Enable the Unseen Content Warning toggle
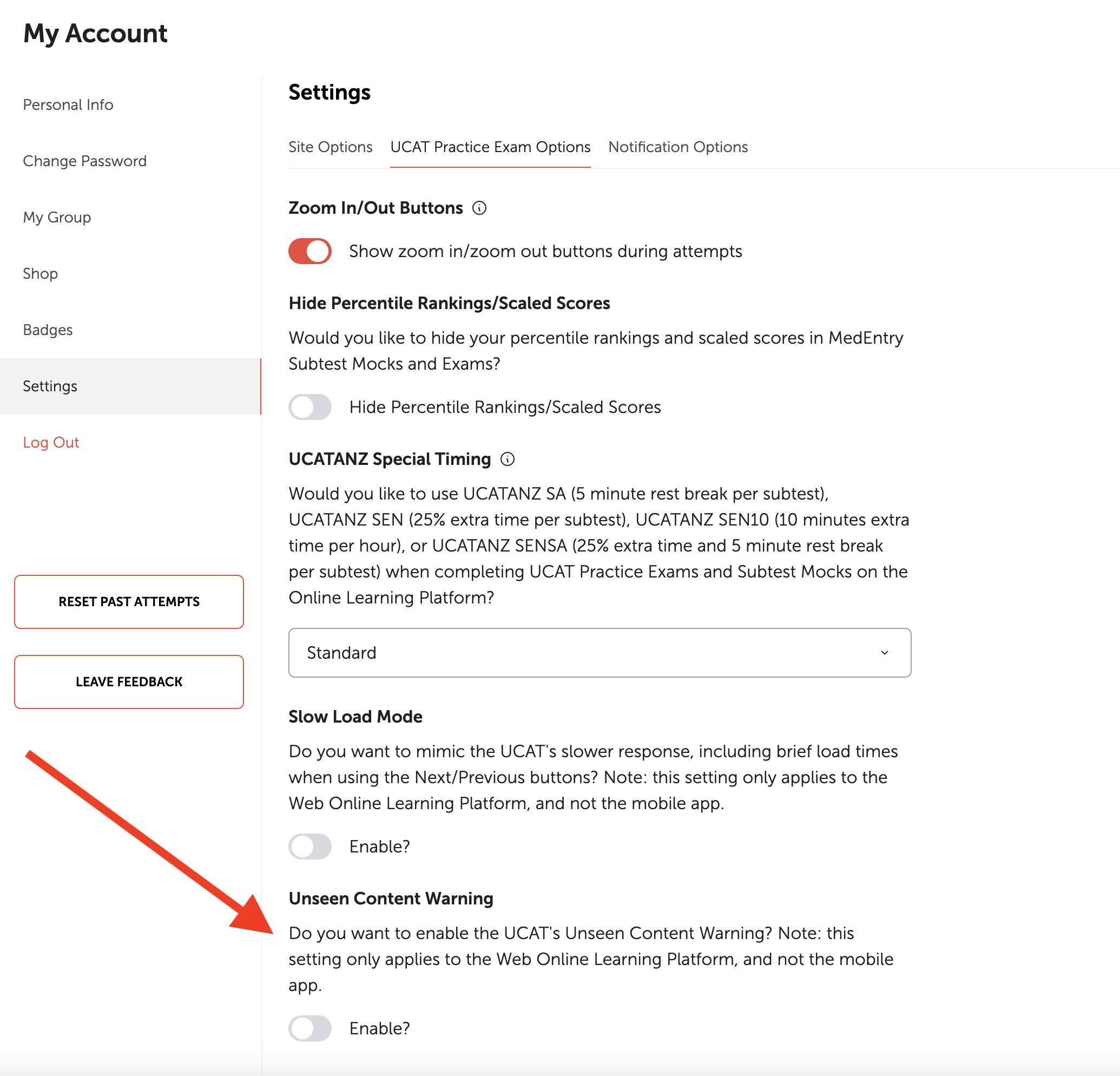The width and height of the screenshot is (1120, 1076). [x=309, y=1028]
